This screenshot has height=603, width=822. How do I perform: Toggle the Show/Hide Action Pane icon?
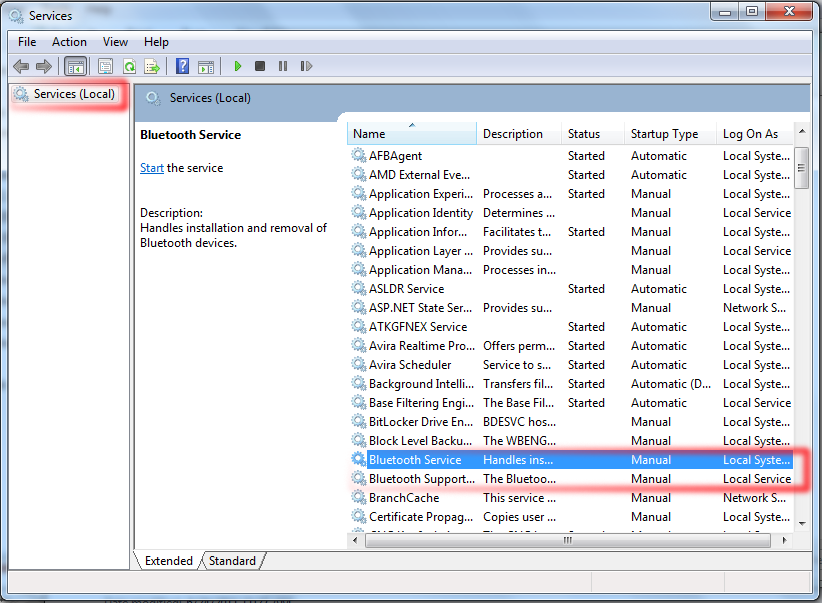click(x=206, y=67)
